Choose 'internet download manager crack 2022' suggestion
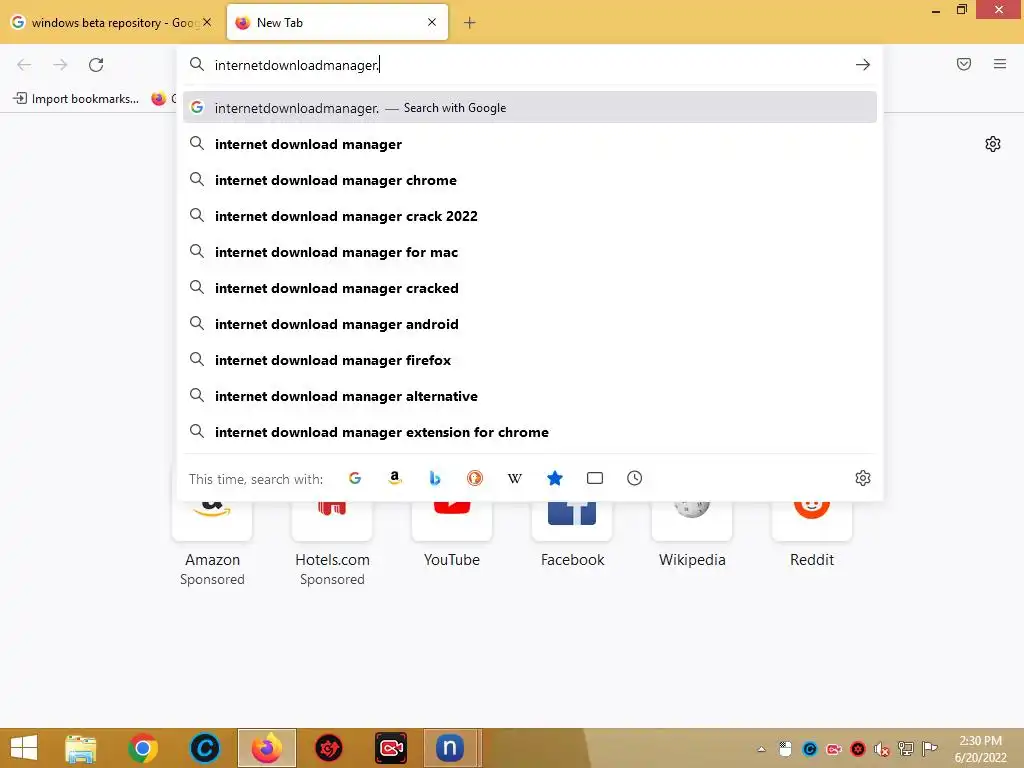 pyautogui.click(x=530, y=216)
